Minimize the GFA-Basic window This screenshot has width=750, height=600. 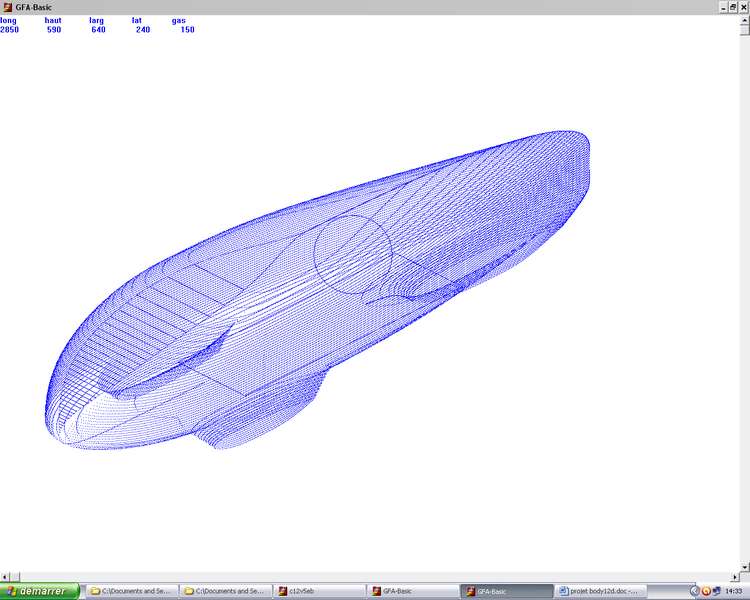pos(724,7)
